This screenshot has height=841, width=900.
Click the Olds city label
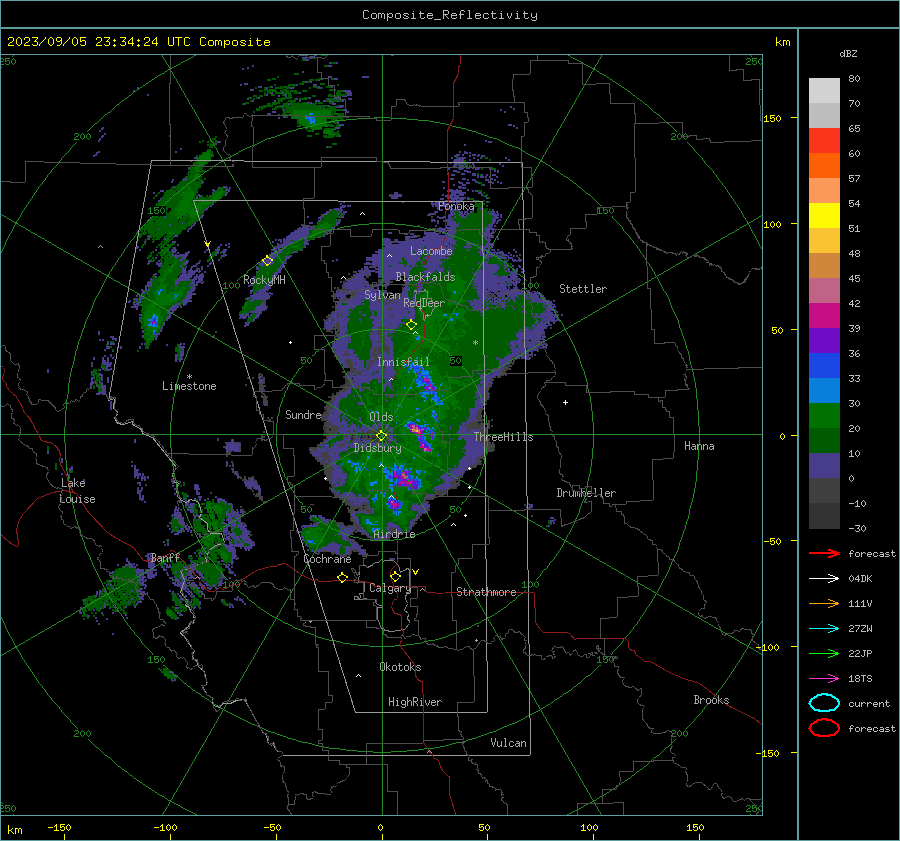pos(381,417)
